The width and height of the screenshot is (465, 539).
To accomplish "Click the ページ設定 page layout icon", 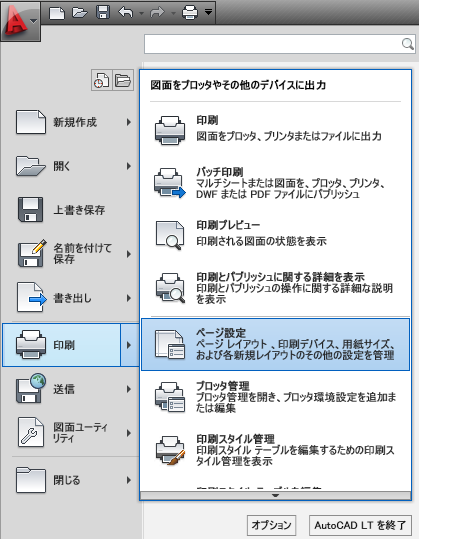I will (170, 344).
